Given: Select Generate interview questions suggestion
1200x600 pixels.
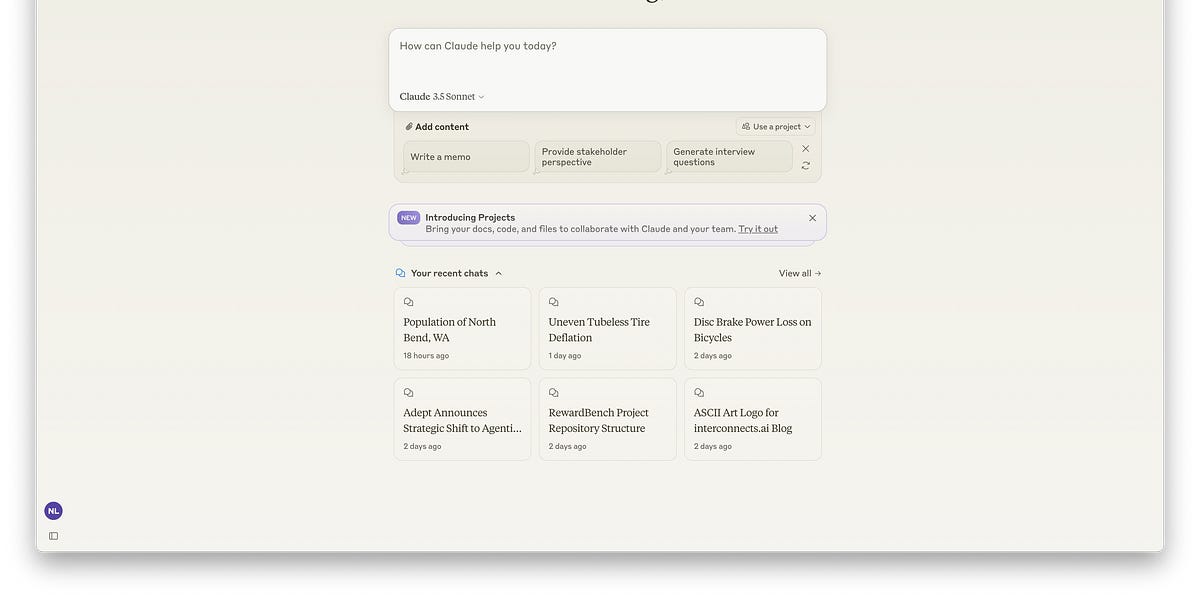Looking at the screenshot, I should [729, 157].
